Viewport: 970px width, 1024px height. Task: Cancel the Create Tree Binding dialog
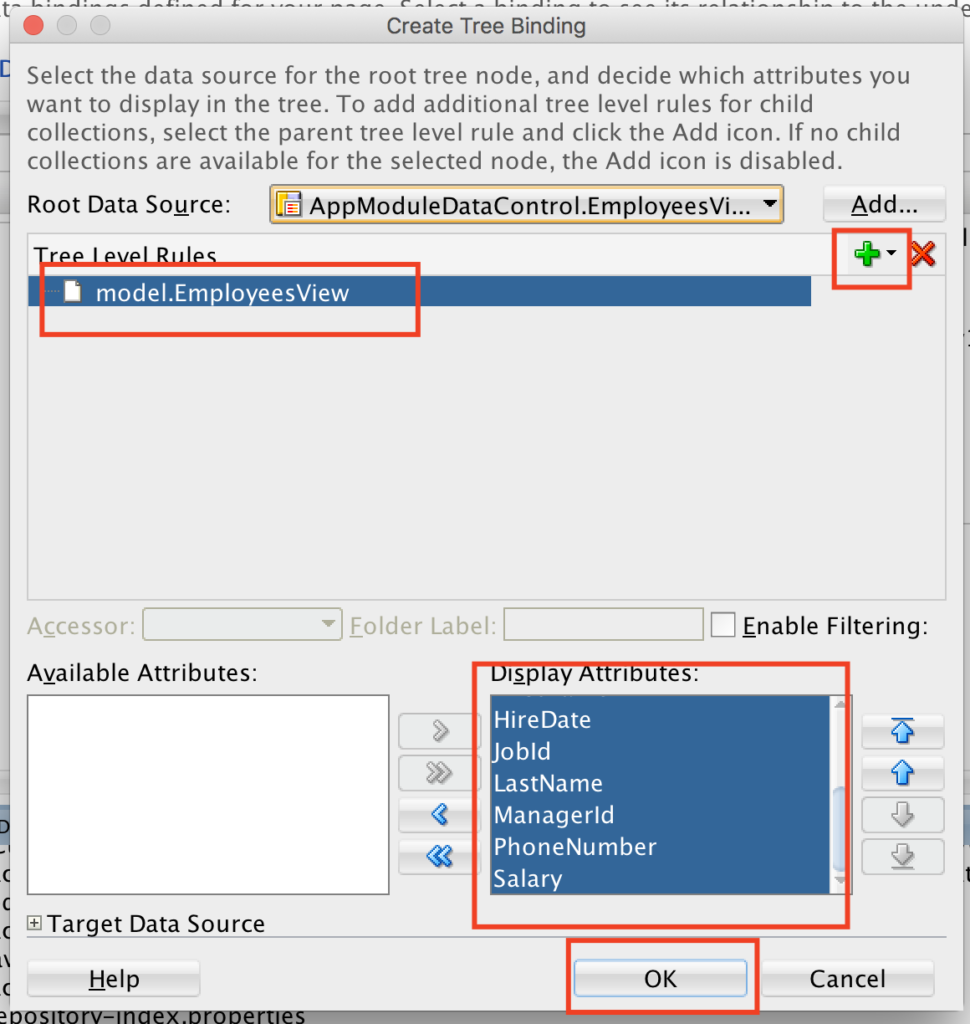(x=846, y=978)
